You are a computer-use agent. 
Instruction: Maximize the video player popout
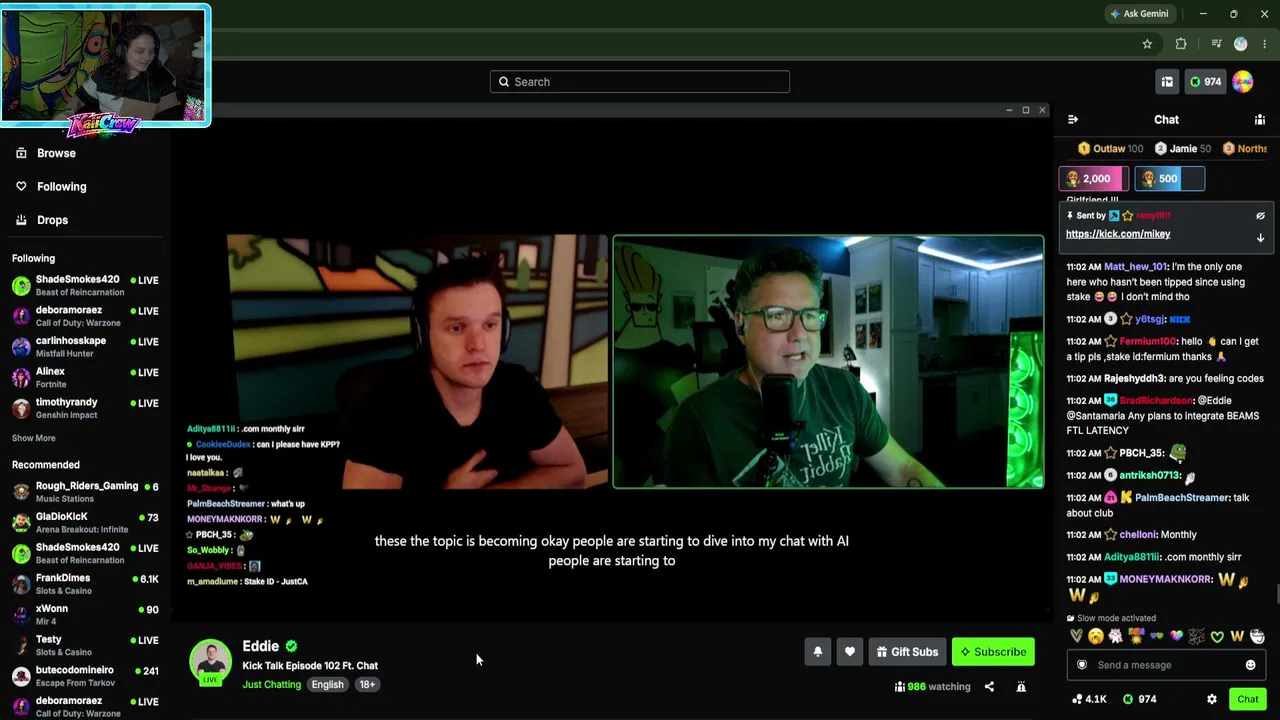click(x=1025, y=110)
